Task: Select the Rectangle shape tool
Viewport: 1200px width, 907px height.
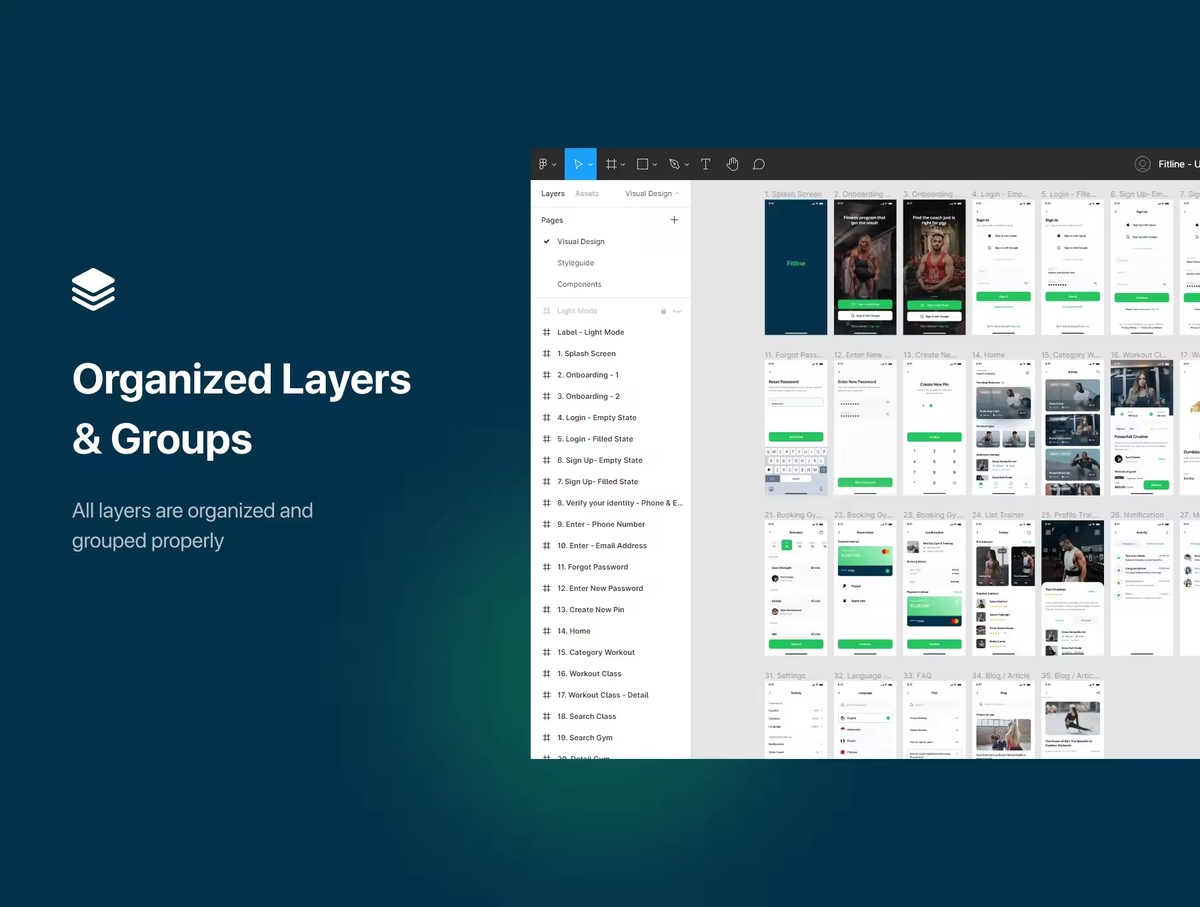Action: click(x=642, y=164)
